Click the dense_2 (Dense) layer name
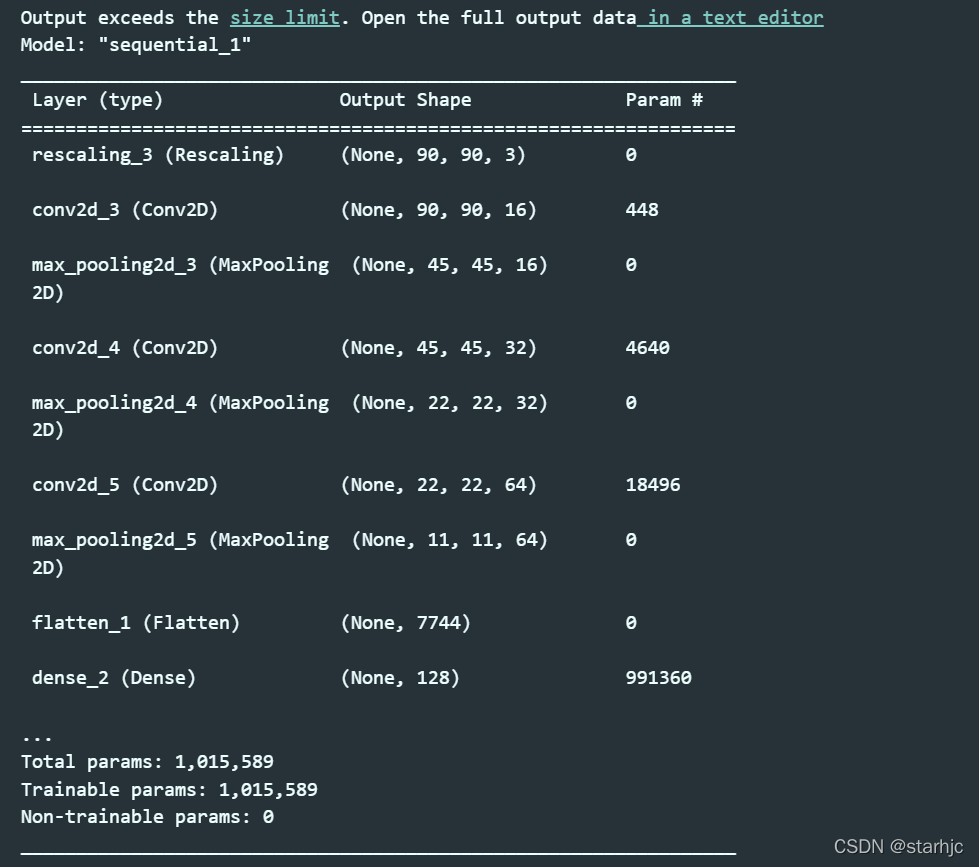The image size is (979, 867). [114, 678]
